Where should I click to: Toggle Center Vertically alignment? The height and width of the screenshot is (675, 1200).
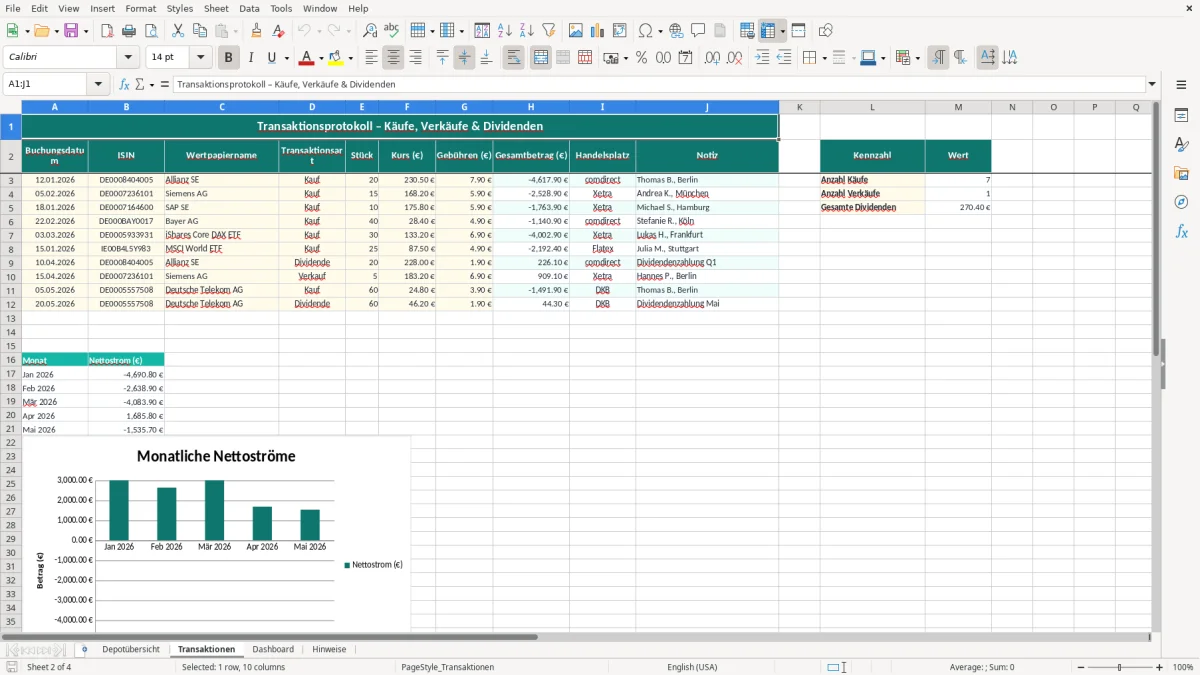point(465,58)
